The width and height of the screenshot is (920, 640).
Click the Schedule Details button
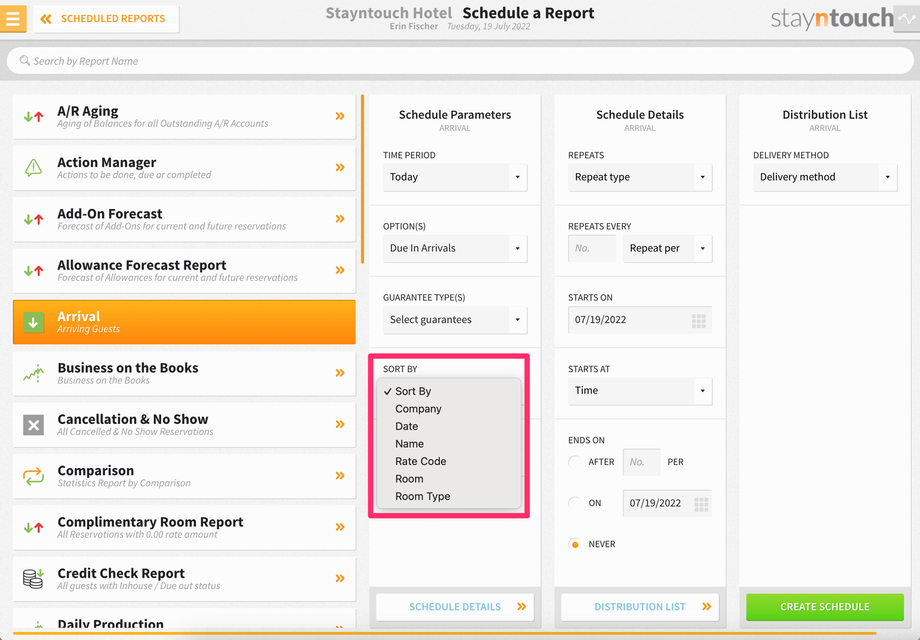[455, 607]
